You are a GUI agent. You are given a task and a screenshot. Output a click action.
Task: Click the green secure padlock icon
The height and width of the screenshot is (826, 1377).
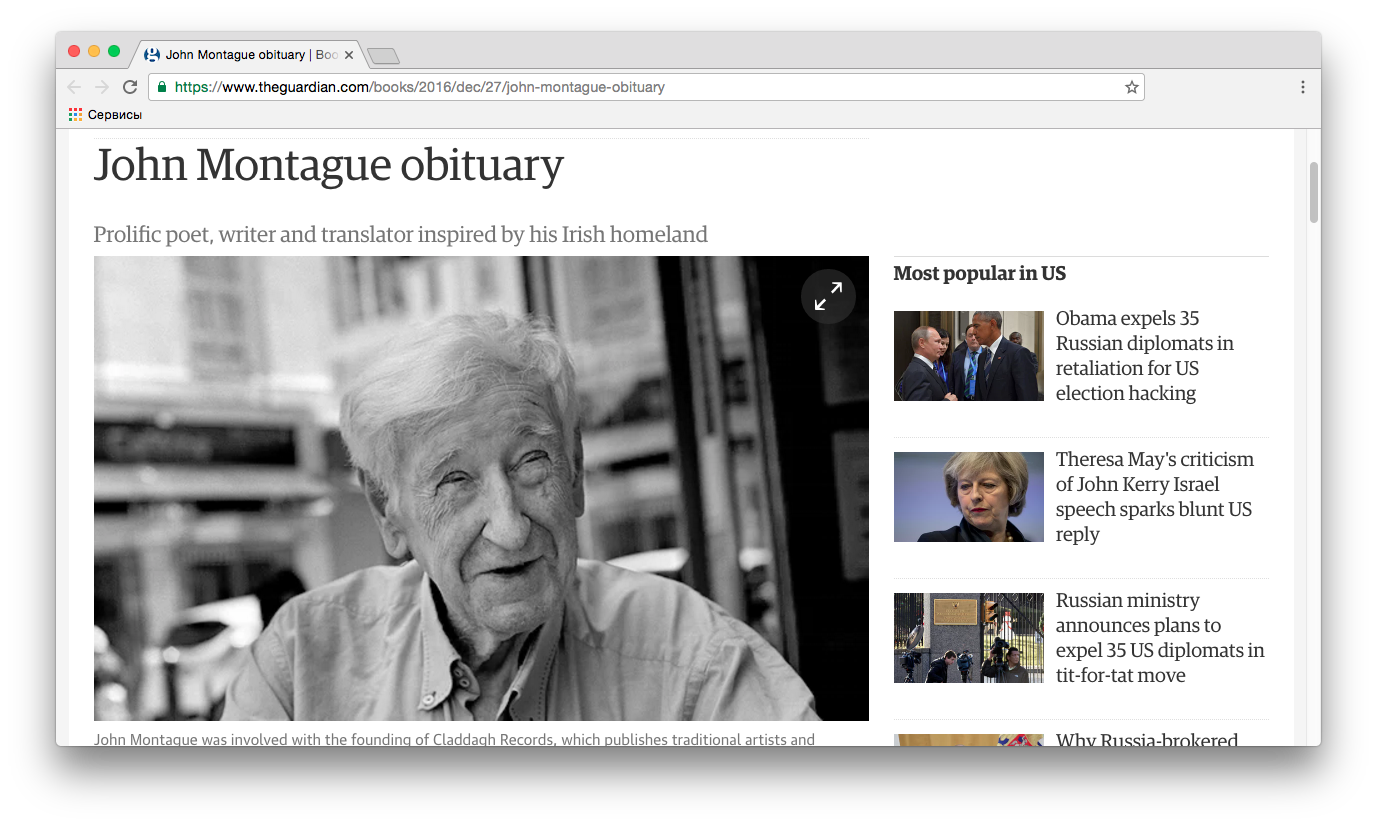(x=162, y=87)
